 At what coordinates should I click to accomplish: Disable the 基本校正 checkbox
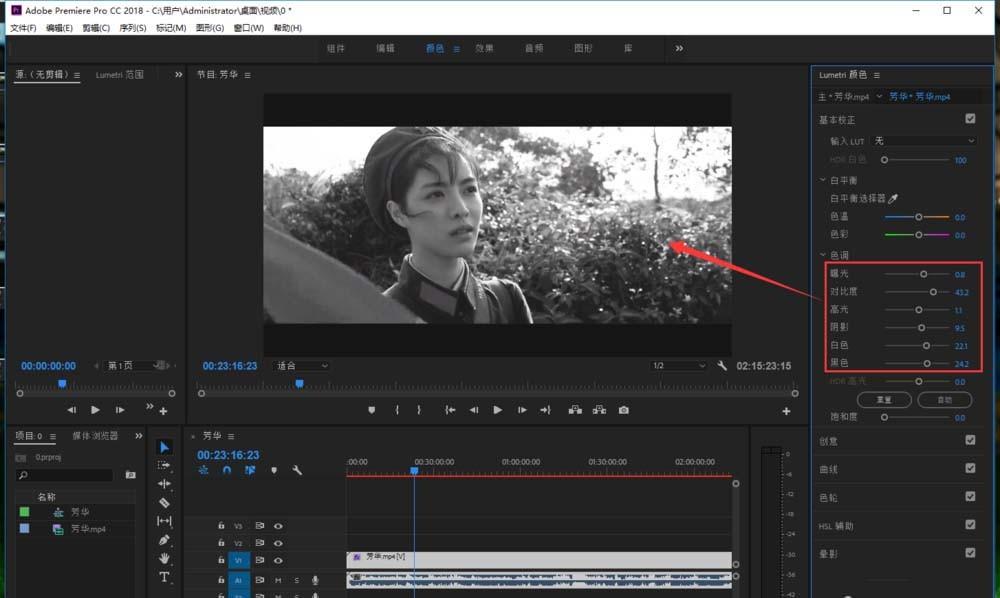tap(969, 118)
